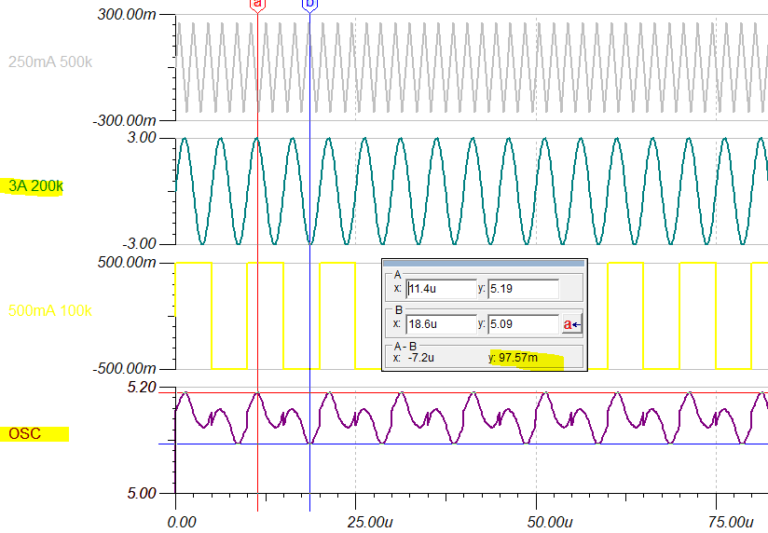This screenshot has width=768, height=533.
Task: Click the 0.00 time axis label
Action: click(182, 522)
